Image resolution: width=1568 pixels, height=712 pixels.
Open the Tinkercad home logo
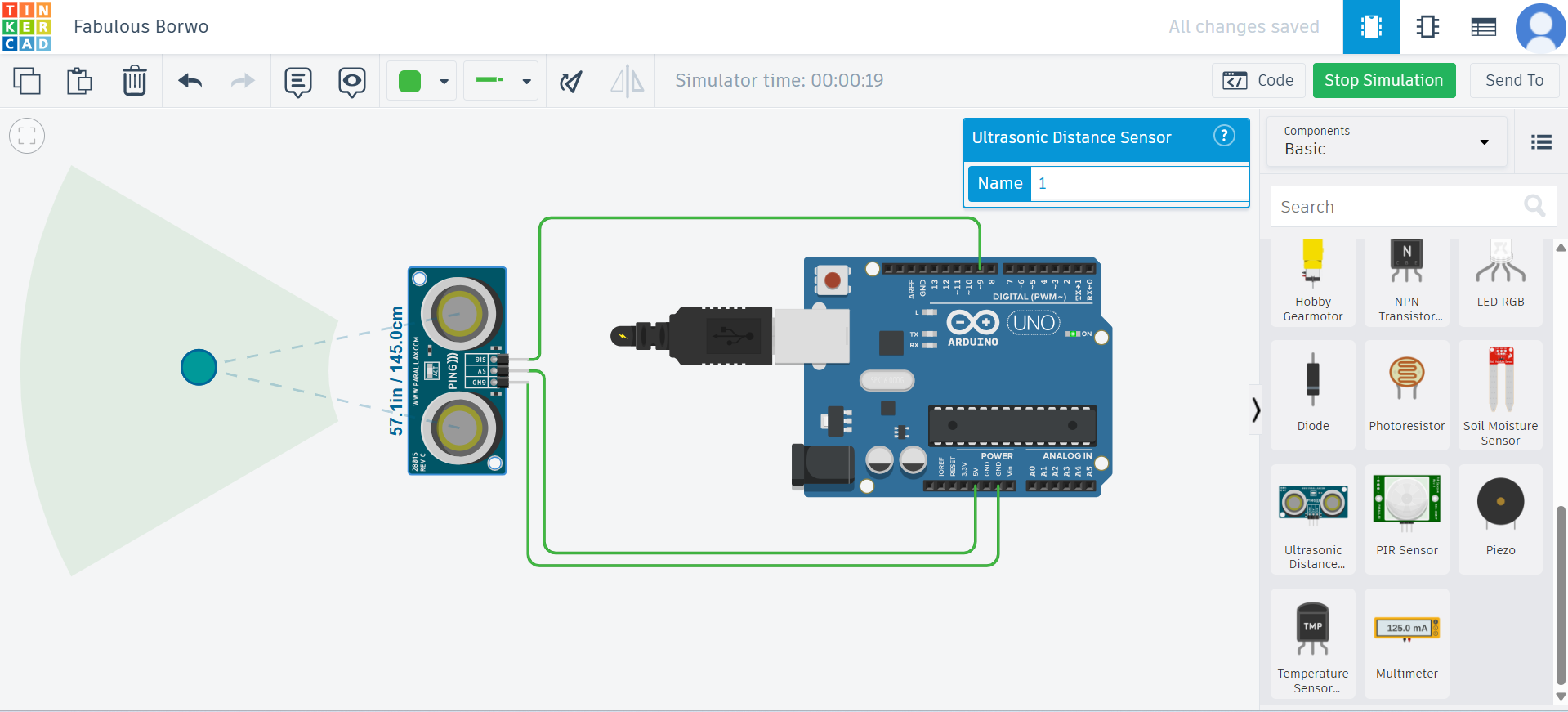[27, 27]
